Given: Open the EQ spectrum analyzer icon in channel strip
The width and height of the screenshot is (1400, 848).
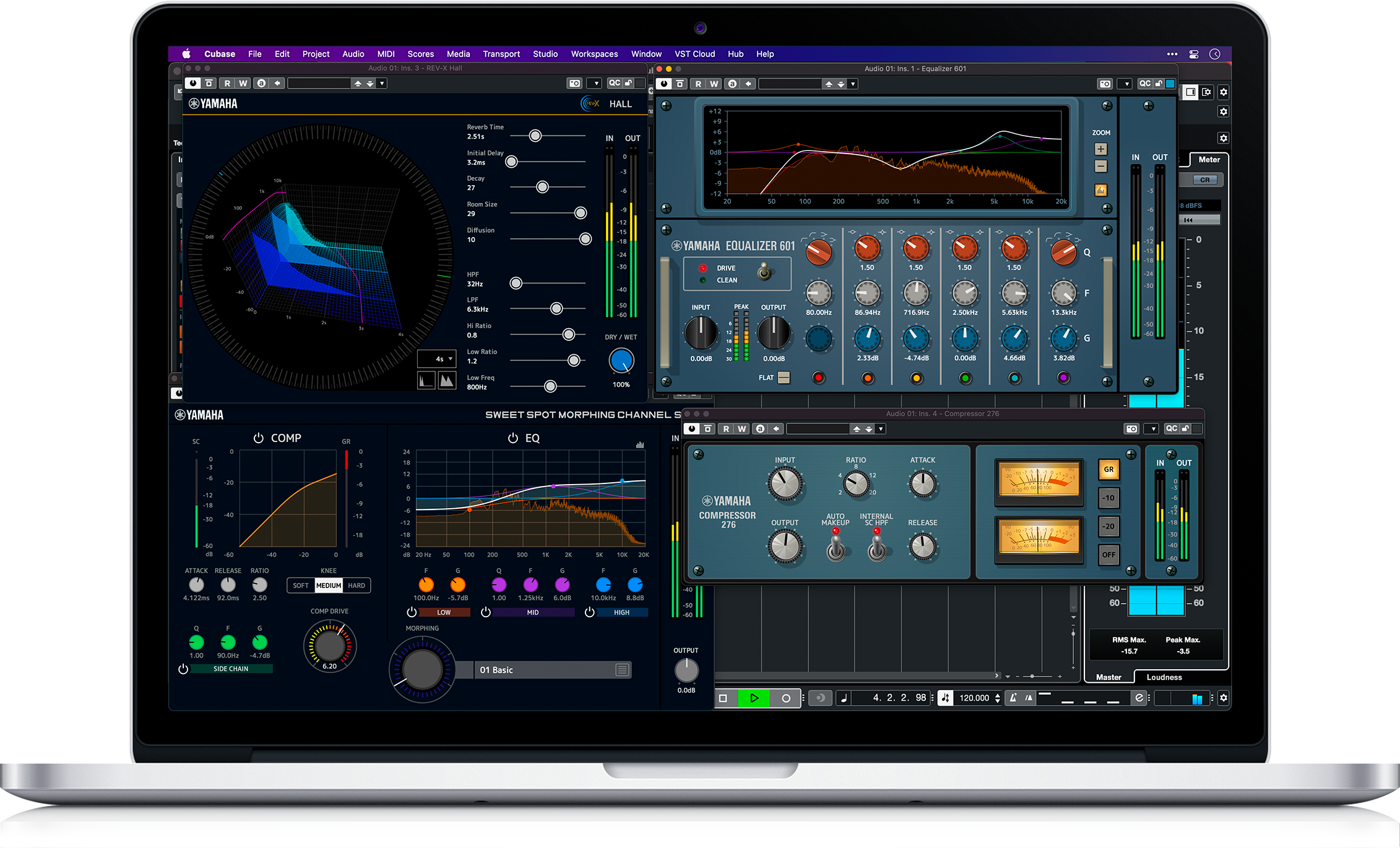Looking at the screenshot, I should [640, 444].
